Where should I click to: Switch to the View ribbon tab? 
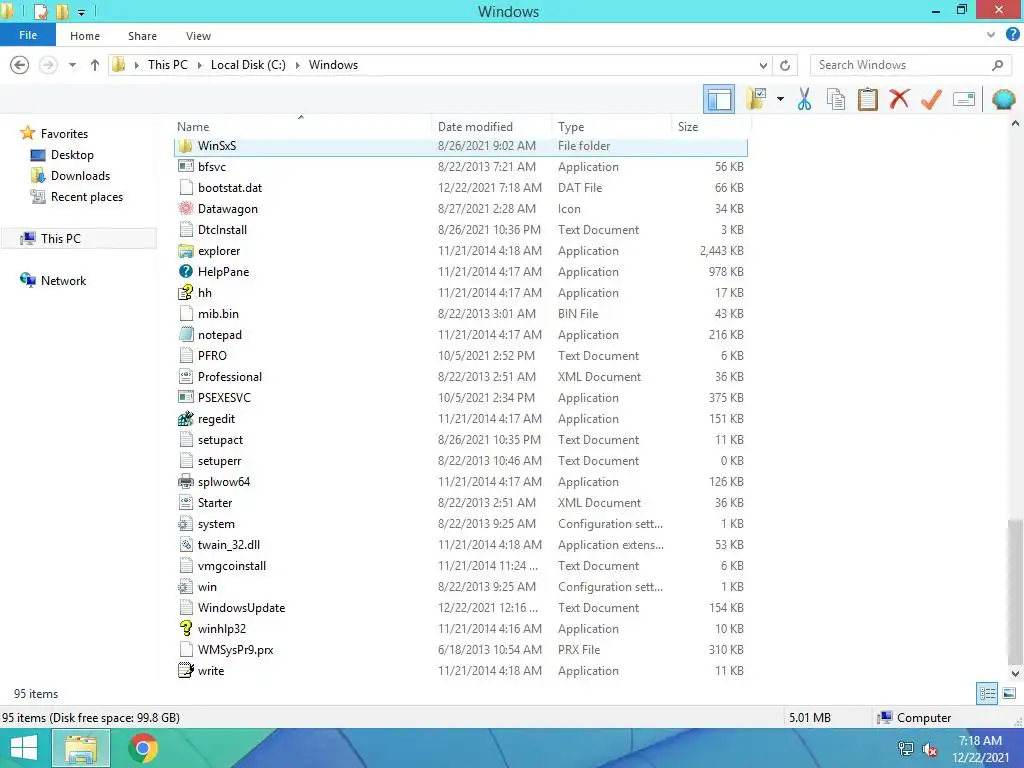pos(198,36)
